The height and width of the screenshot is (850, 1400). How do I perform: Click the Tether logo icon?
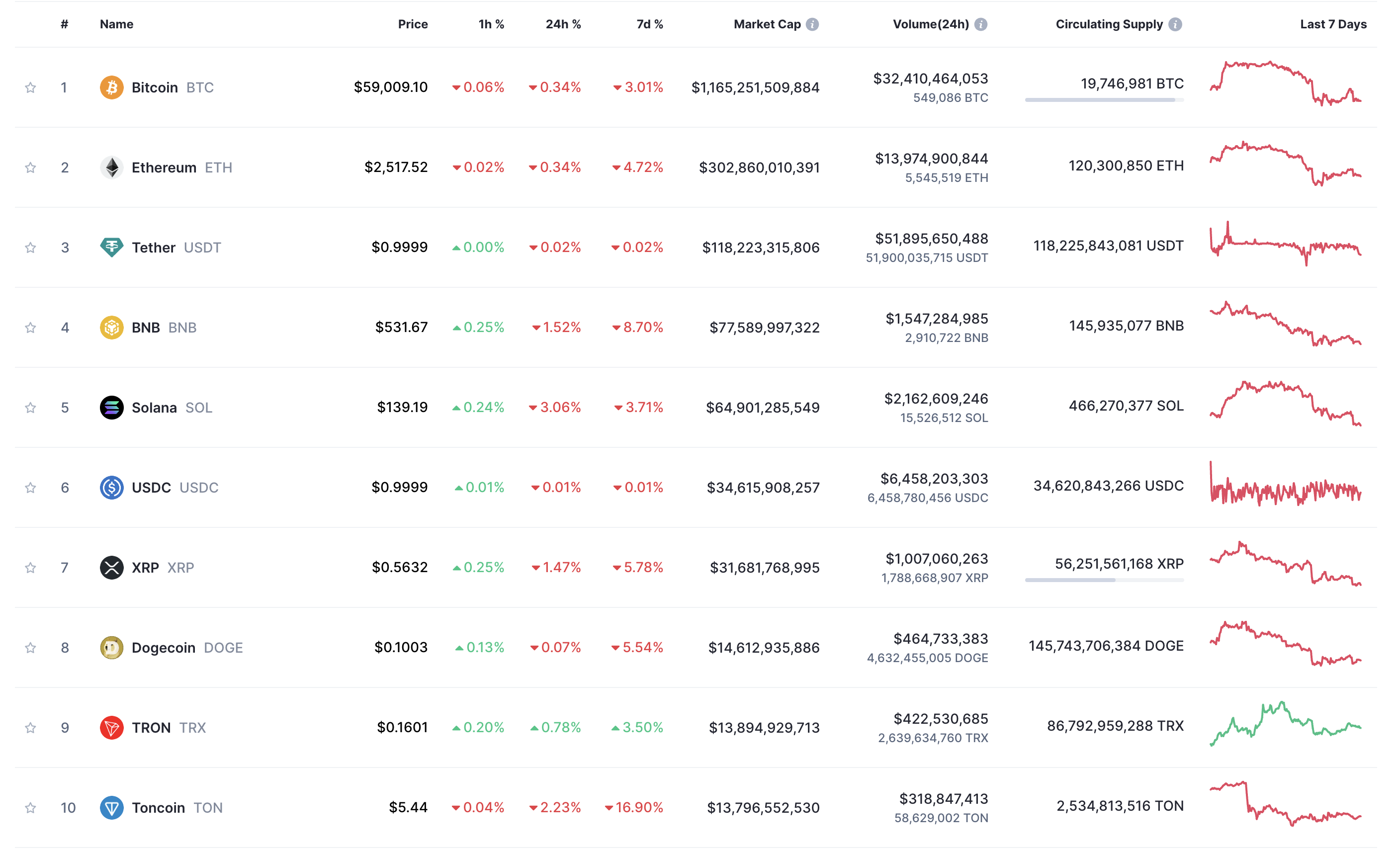[x=111, y=248]
